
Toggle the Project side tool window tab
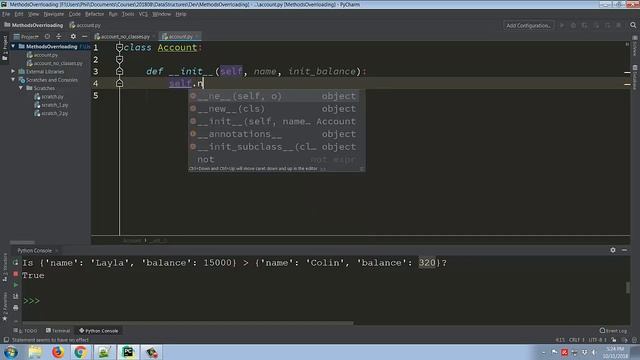(x=5, y=48)
